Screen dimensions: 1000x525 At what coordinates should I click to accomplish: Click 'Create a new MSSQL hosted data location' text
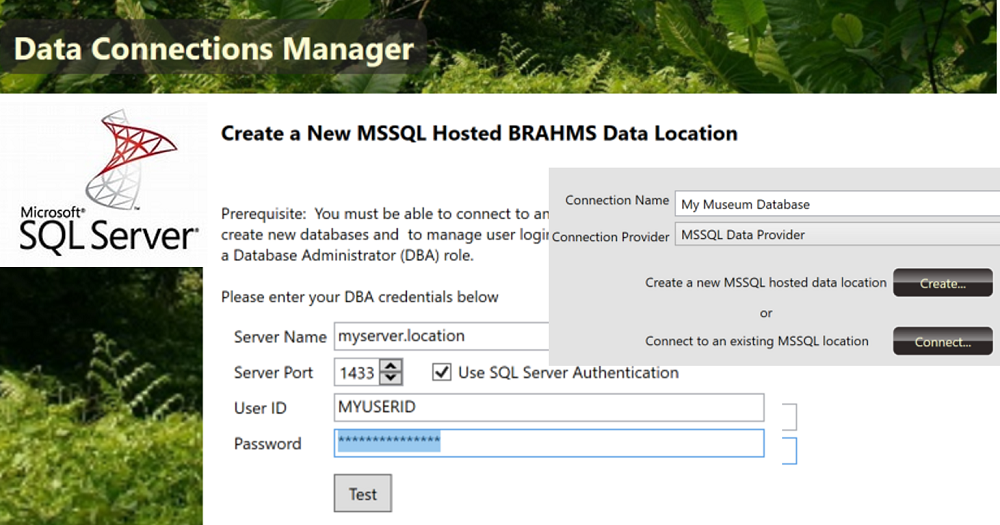(765, 283)
